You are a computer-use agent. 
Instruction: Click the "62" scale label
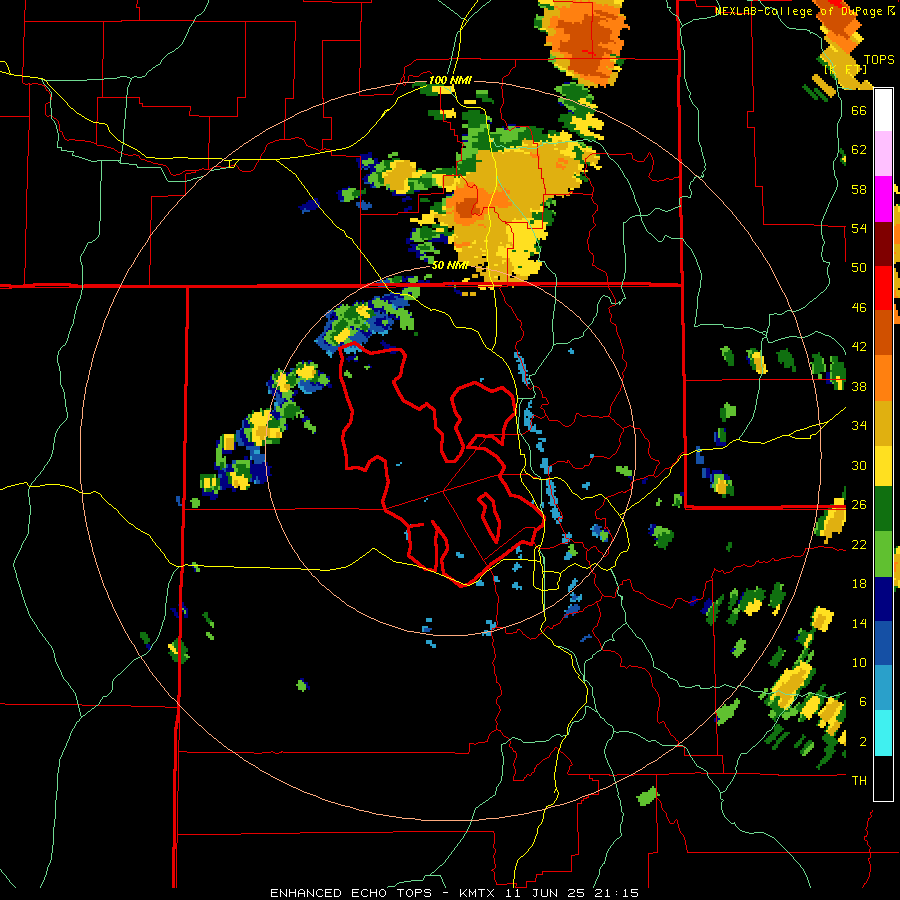click(x=859, y=150)
